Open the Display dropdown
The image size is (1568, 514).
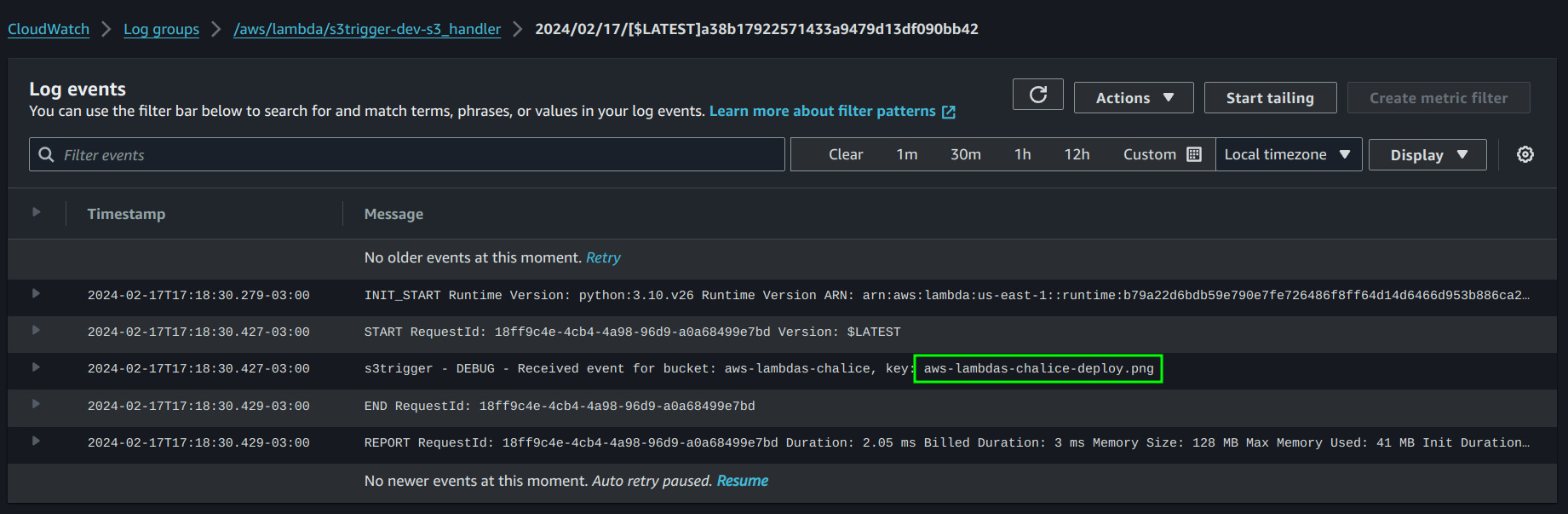click(1427, 155)
